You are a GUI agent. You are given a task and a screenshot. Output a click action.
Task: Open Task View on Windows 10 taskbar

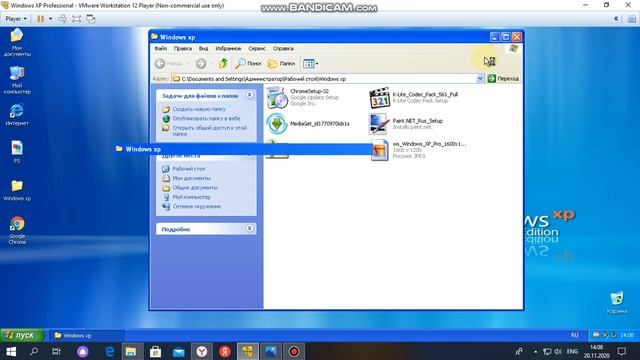[57, 351]
